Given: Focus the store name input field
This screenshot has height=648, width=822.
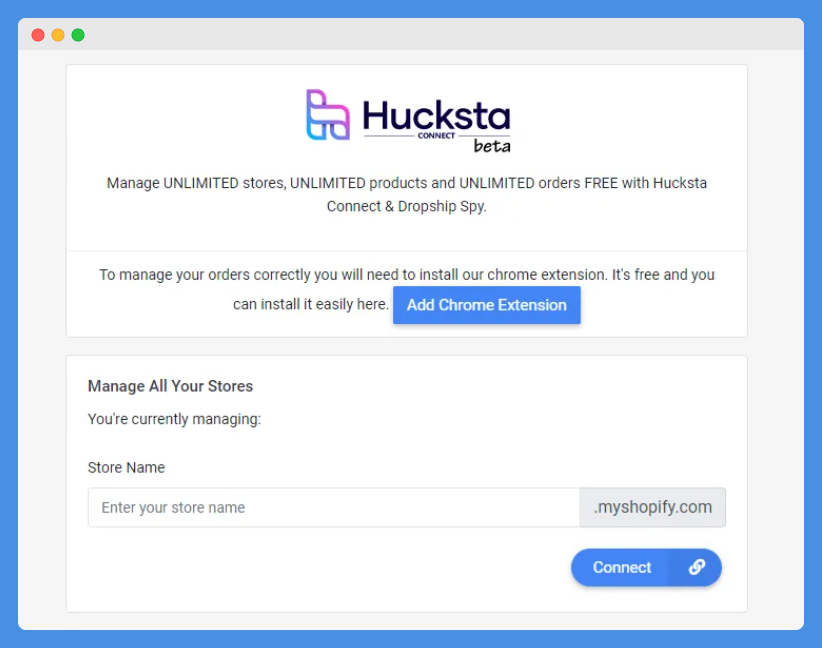Looking at the screenshot, I should [x=334, y=507].
